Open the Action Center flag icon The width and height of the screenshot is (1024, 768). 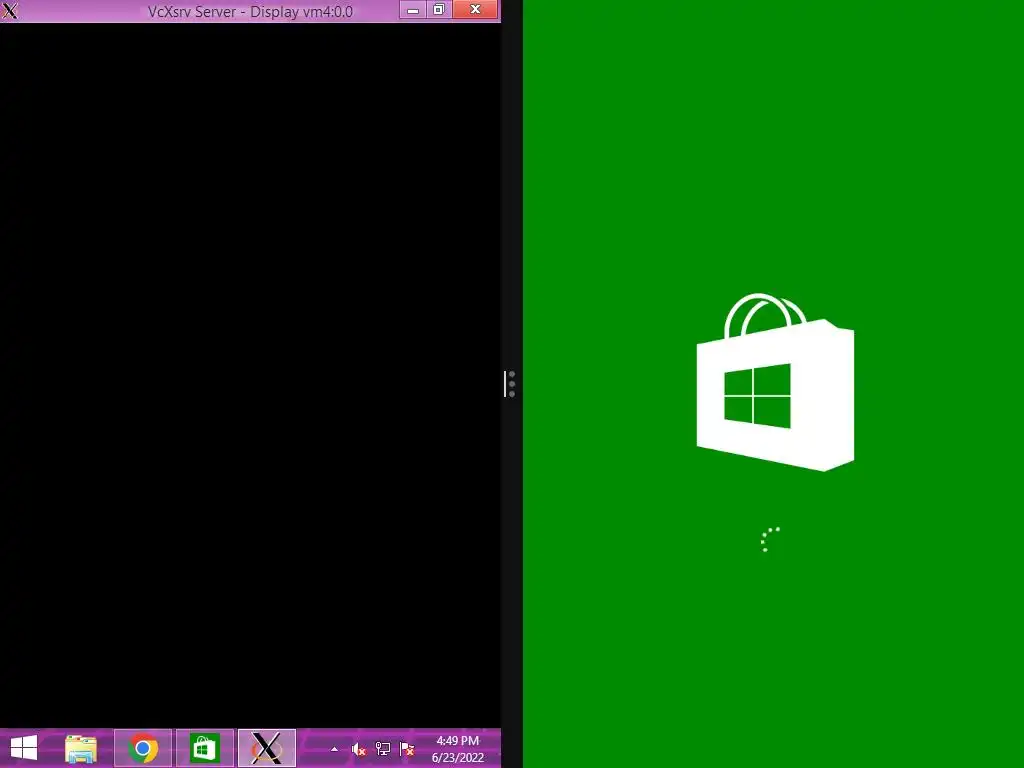(407, 749)
